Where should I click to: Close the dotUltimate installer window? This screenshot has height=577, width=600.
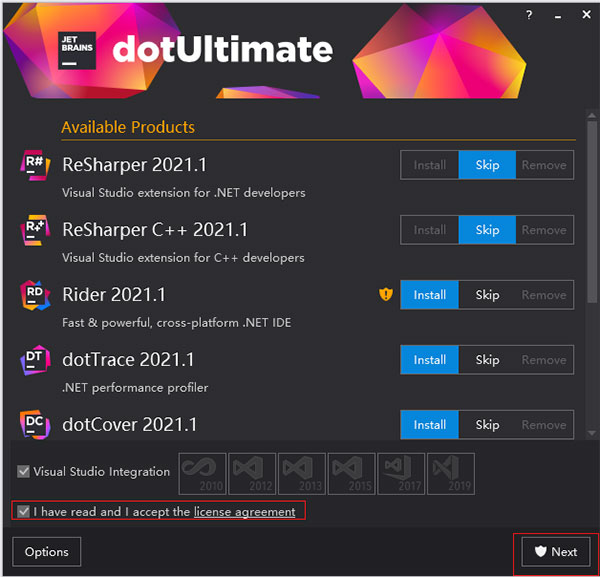coord(586,15)
